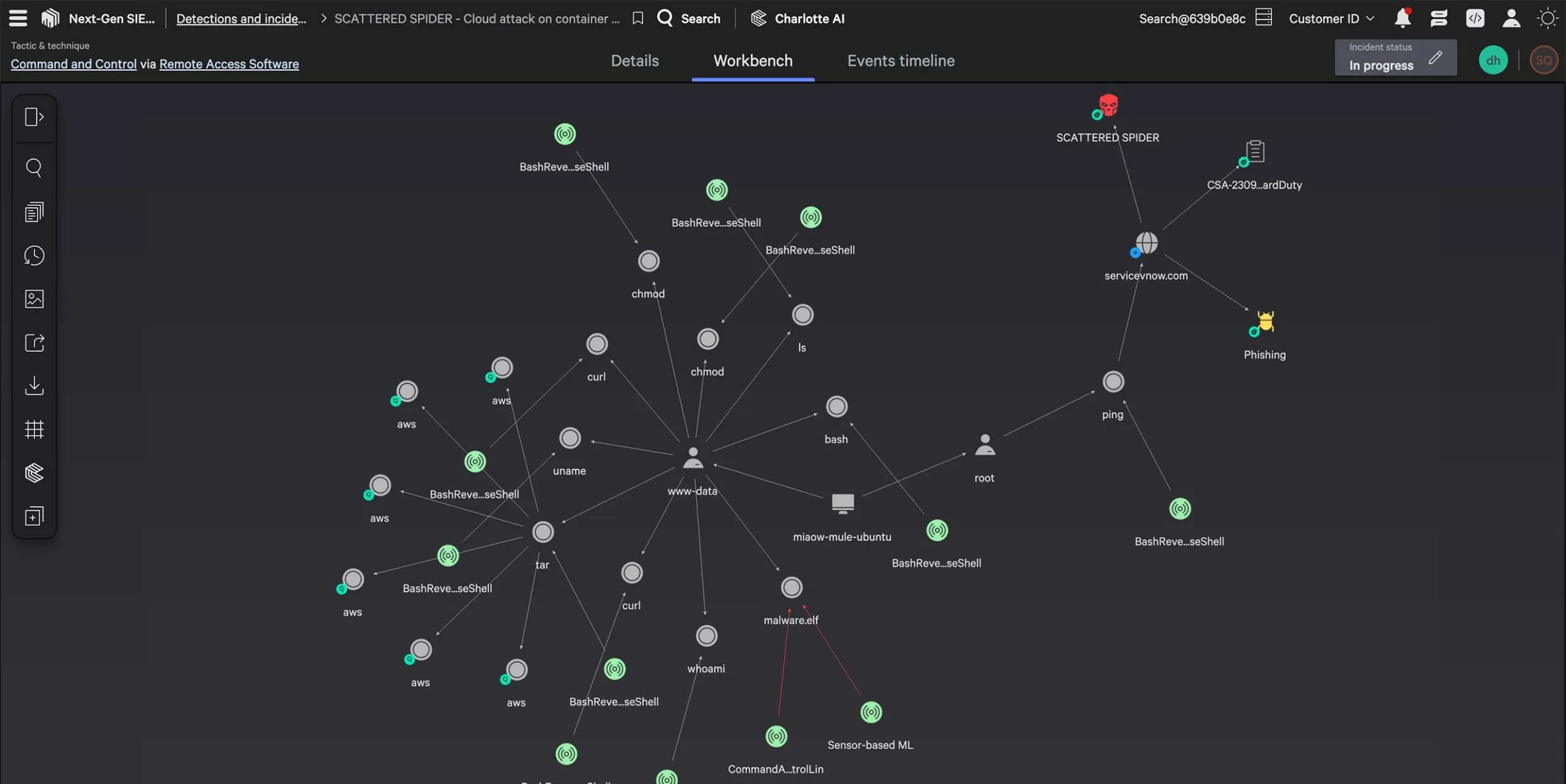Select the CSA-2309...ardDuty report node

click(1255, 152)
